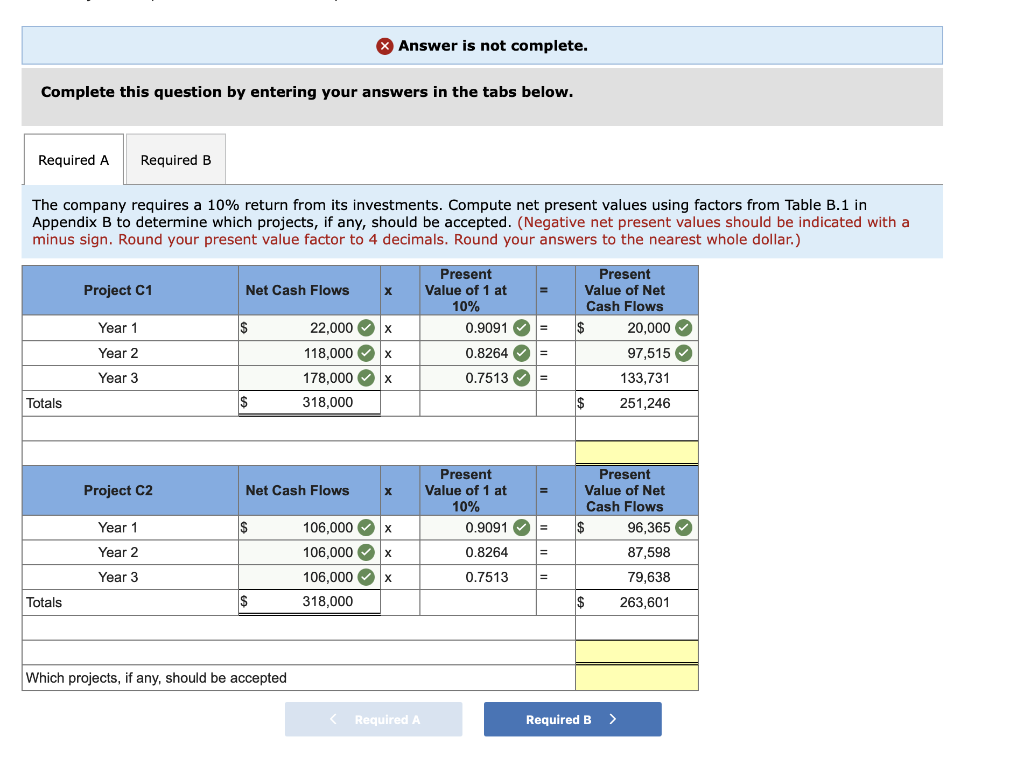Click the checkmark beside 0.7513 in Project C1
The image size is (1024, 772).
click(x=521, y=377)
